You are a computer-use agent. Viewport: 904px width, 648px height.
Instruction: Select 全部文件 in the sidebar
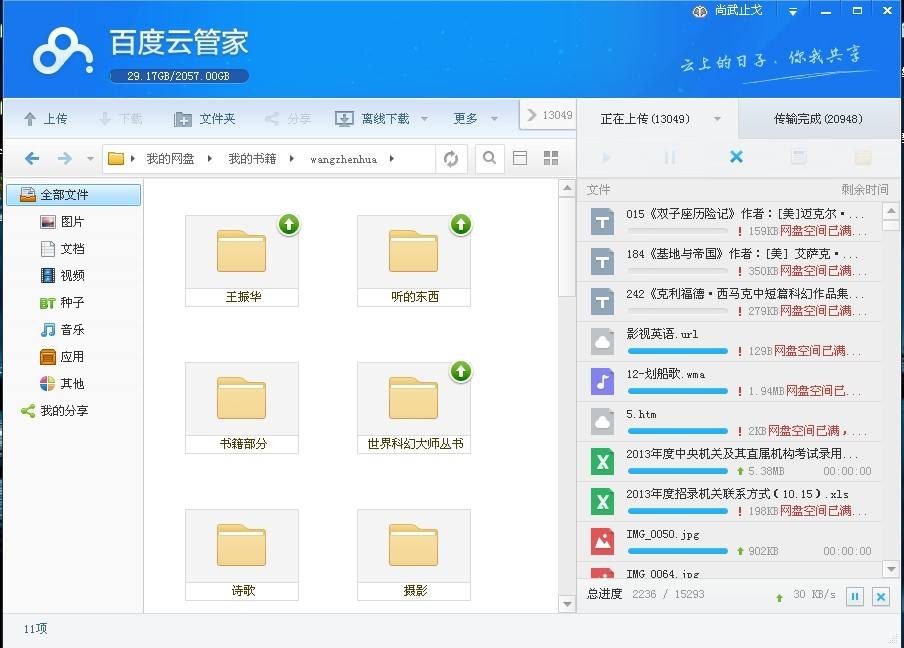(73, 195)
